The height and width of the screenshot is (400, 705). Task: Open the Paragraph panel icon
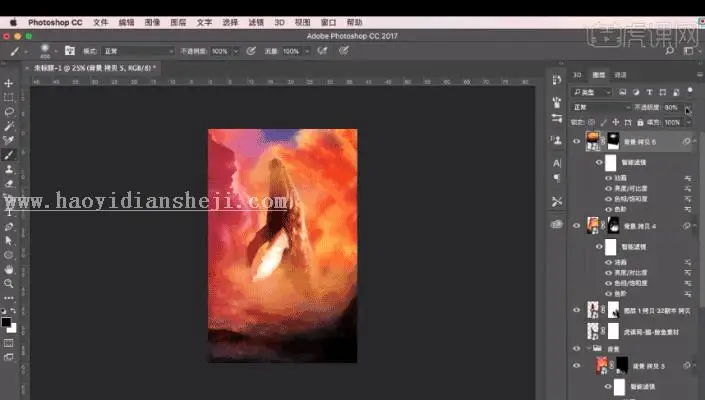pyautogui.click(x=557, y=178)
